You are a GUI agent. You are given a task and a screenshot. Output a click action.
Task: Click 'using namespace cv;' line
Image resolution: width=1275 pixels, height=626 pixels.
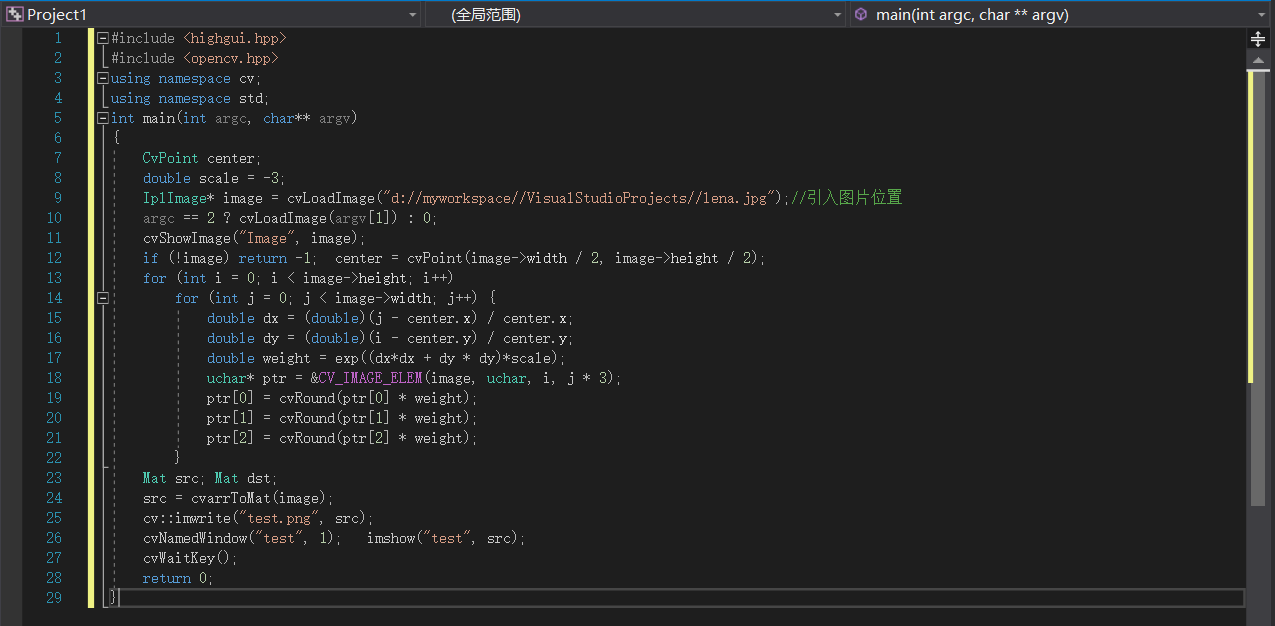pos(186,78)
